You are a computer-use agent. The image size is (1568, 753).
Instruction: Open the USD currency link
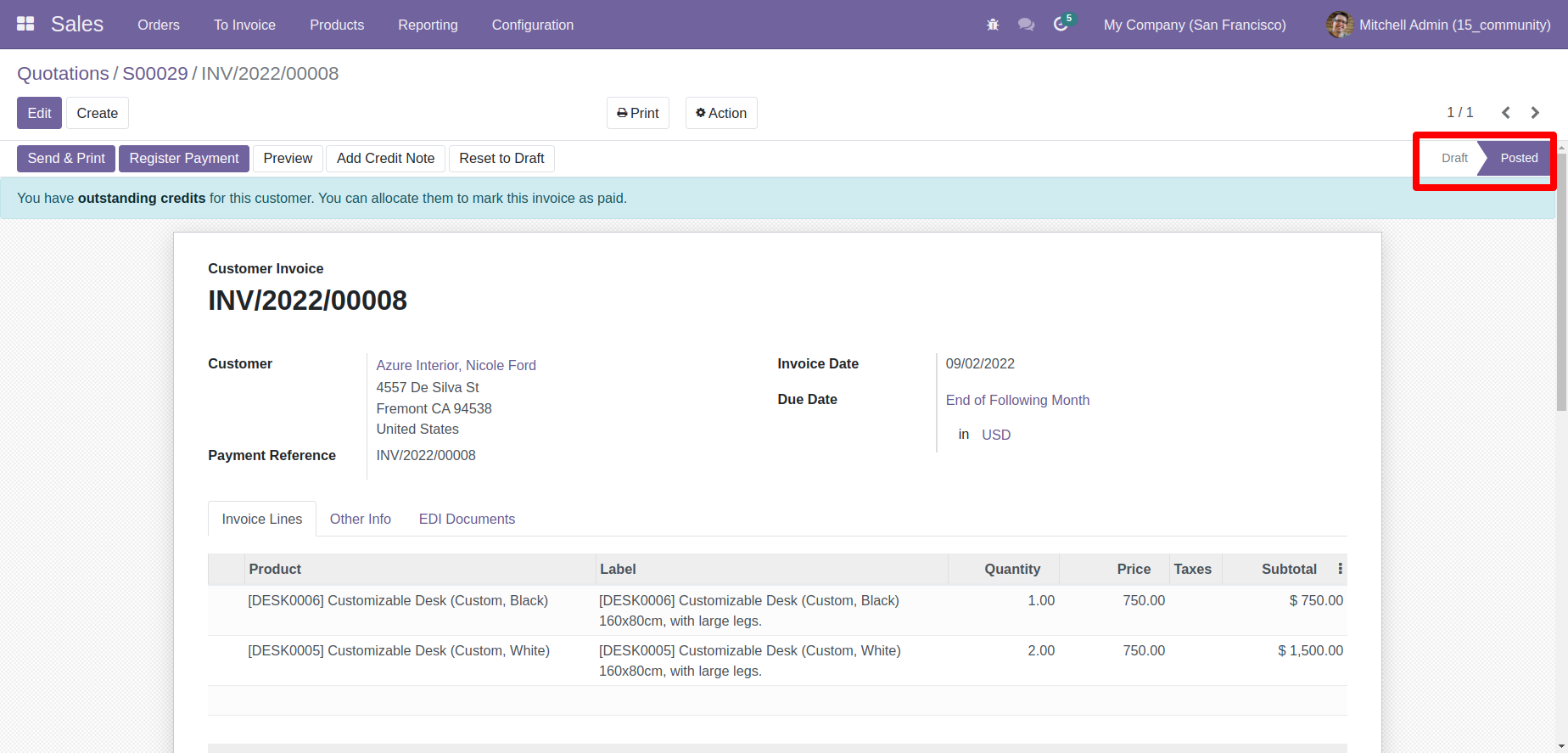[x=996, y=435]
